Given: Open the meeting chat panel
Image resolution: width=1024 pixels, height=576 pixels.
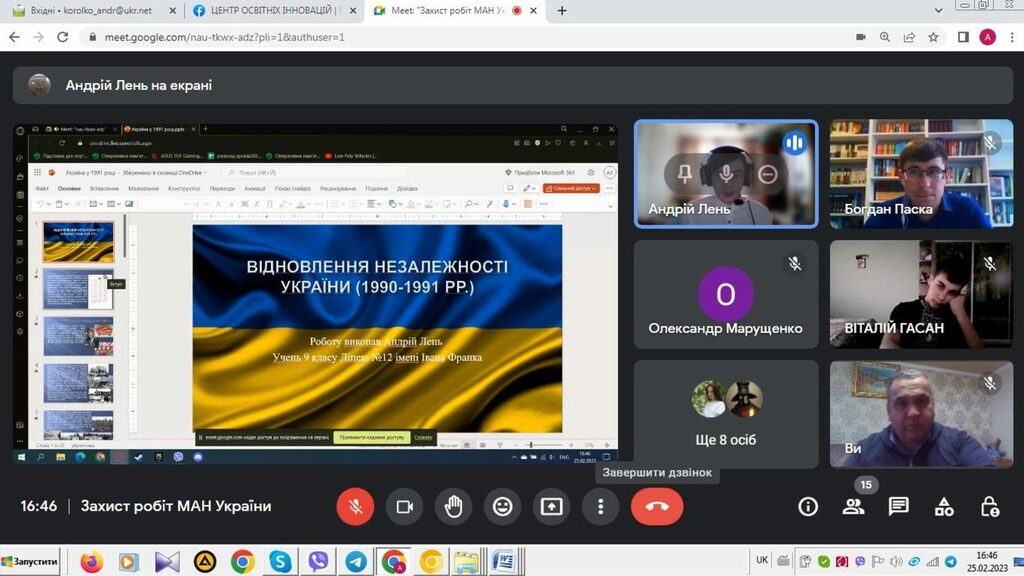Looking at the screenshot, I should coord(899,507).
